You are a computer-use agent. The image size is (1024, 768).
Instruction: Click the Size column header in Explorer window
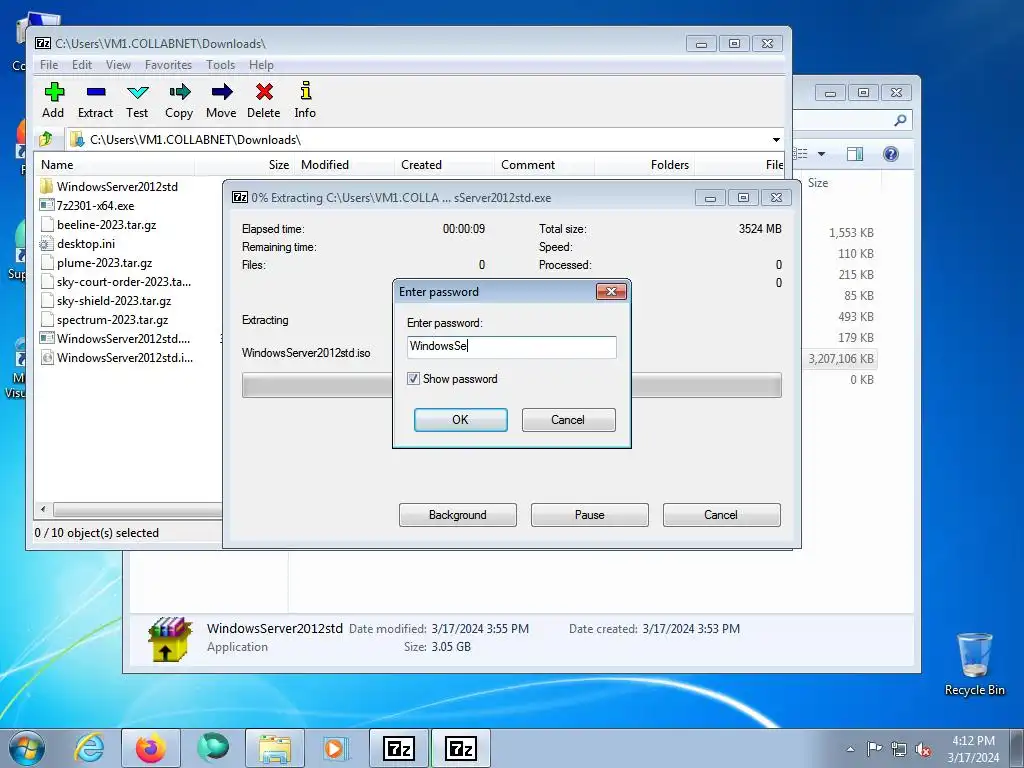point(818,183)
